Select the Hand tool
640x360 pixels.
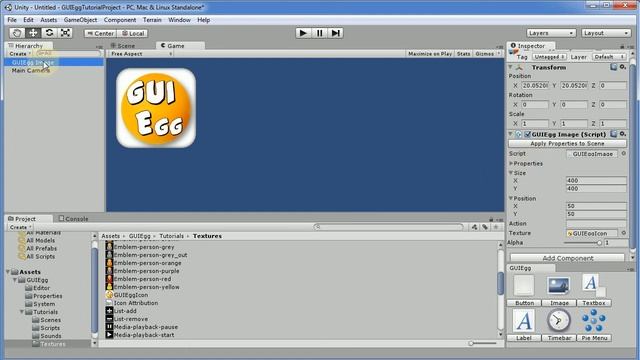pyautogui.click(x=17, y=33)
